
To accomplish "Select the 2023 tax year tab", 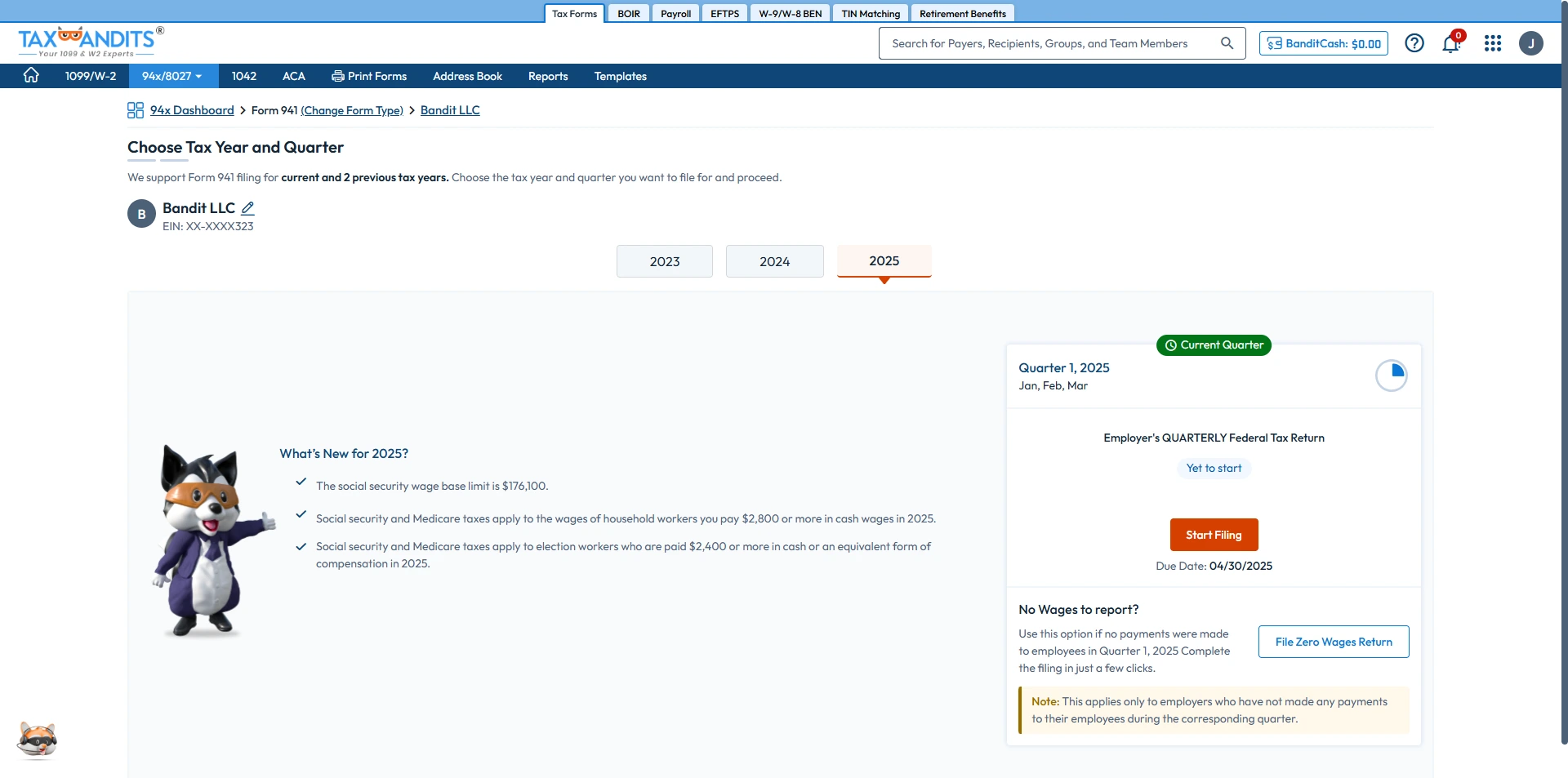I will pos(664,261).
